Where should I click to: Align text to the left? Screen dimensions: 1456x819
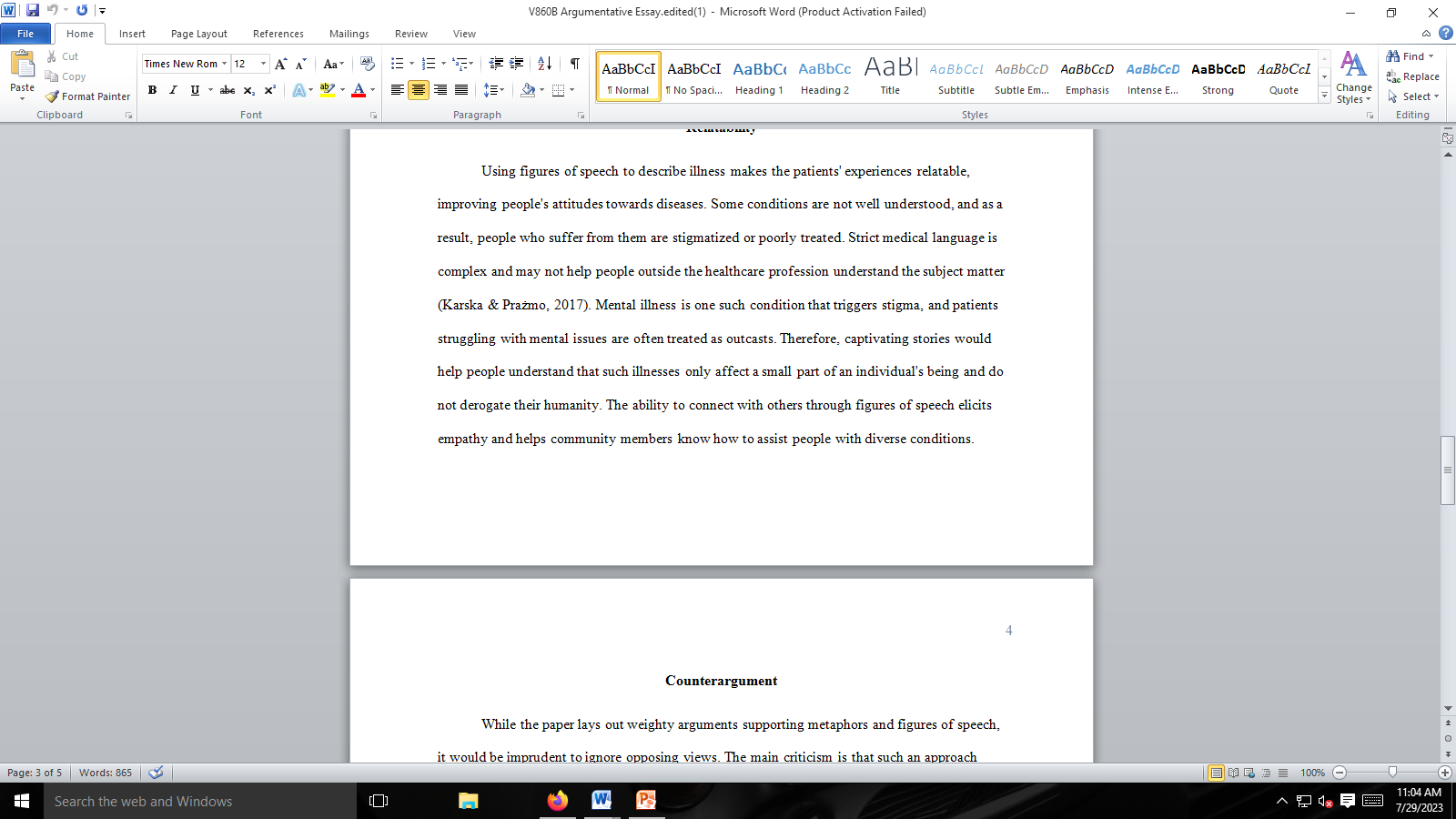click(x=398, y=90)
